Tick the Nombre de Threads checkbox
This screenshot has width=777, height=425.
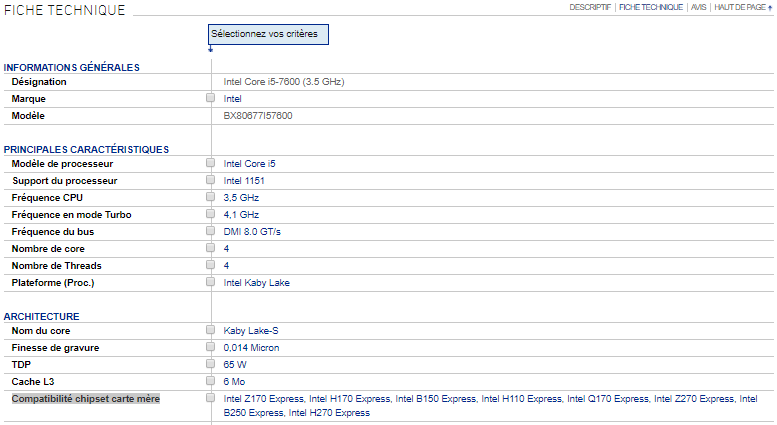pos(211,265)
